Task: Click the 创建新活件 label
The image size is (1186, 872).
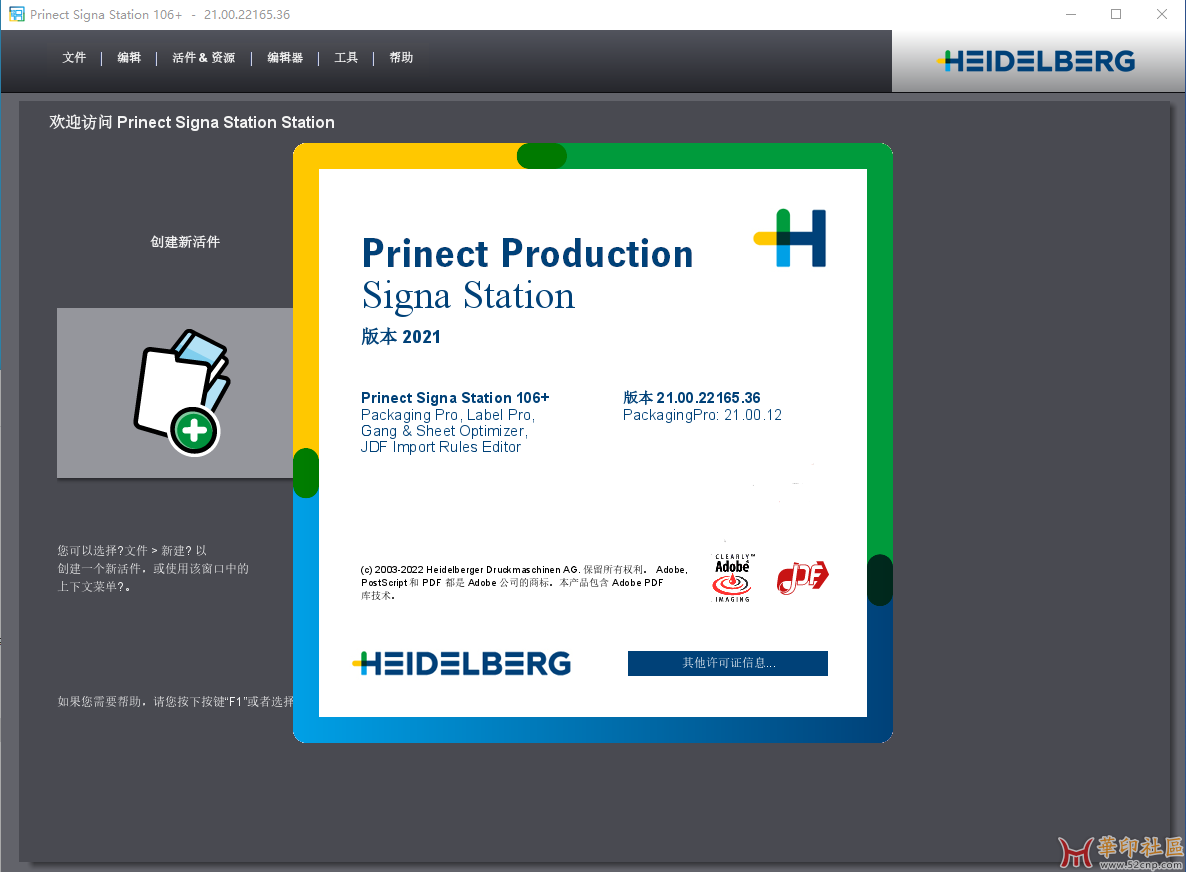Action: pyautogui.click(x=185, y=242)
